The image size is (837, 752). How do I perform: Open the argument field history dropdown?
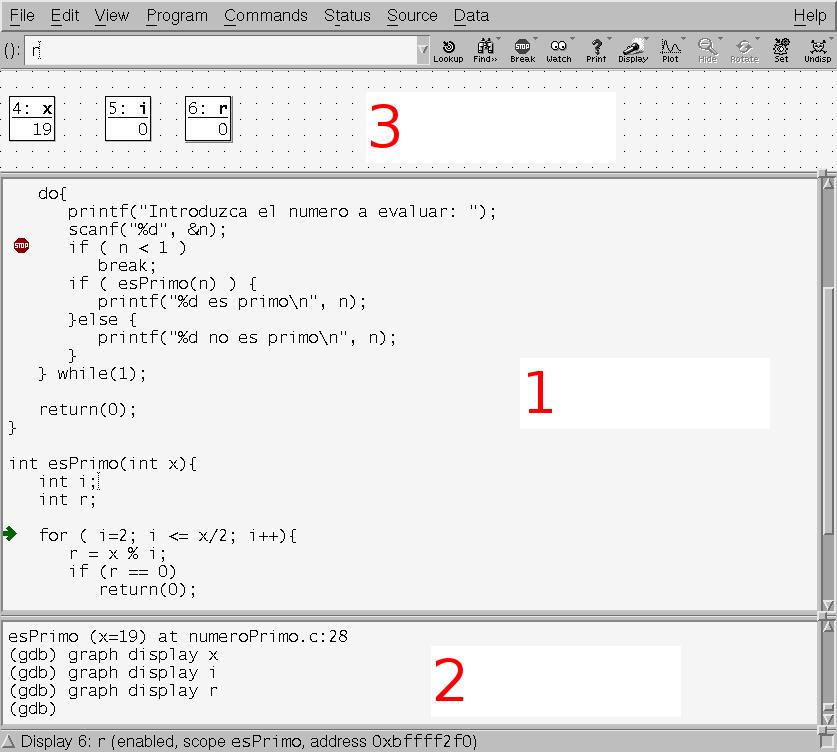click(423, 49)
